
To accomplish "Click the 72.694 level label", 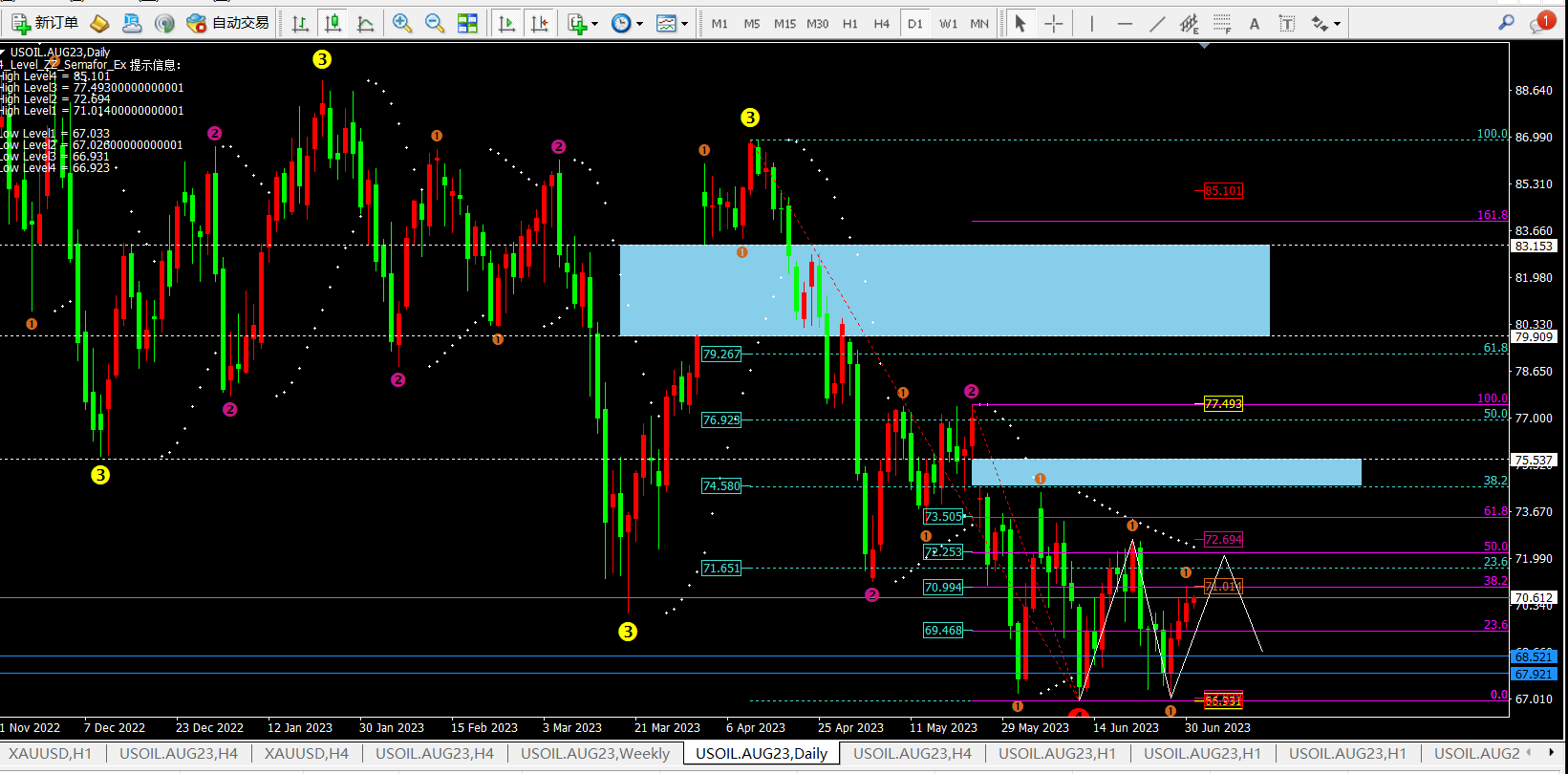I will 1223,540.
